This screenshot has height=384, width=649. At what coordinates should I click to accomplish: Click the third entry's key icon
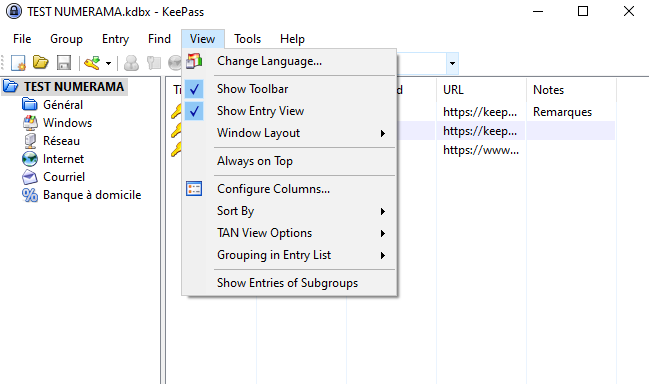(176, 150)
